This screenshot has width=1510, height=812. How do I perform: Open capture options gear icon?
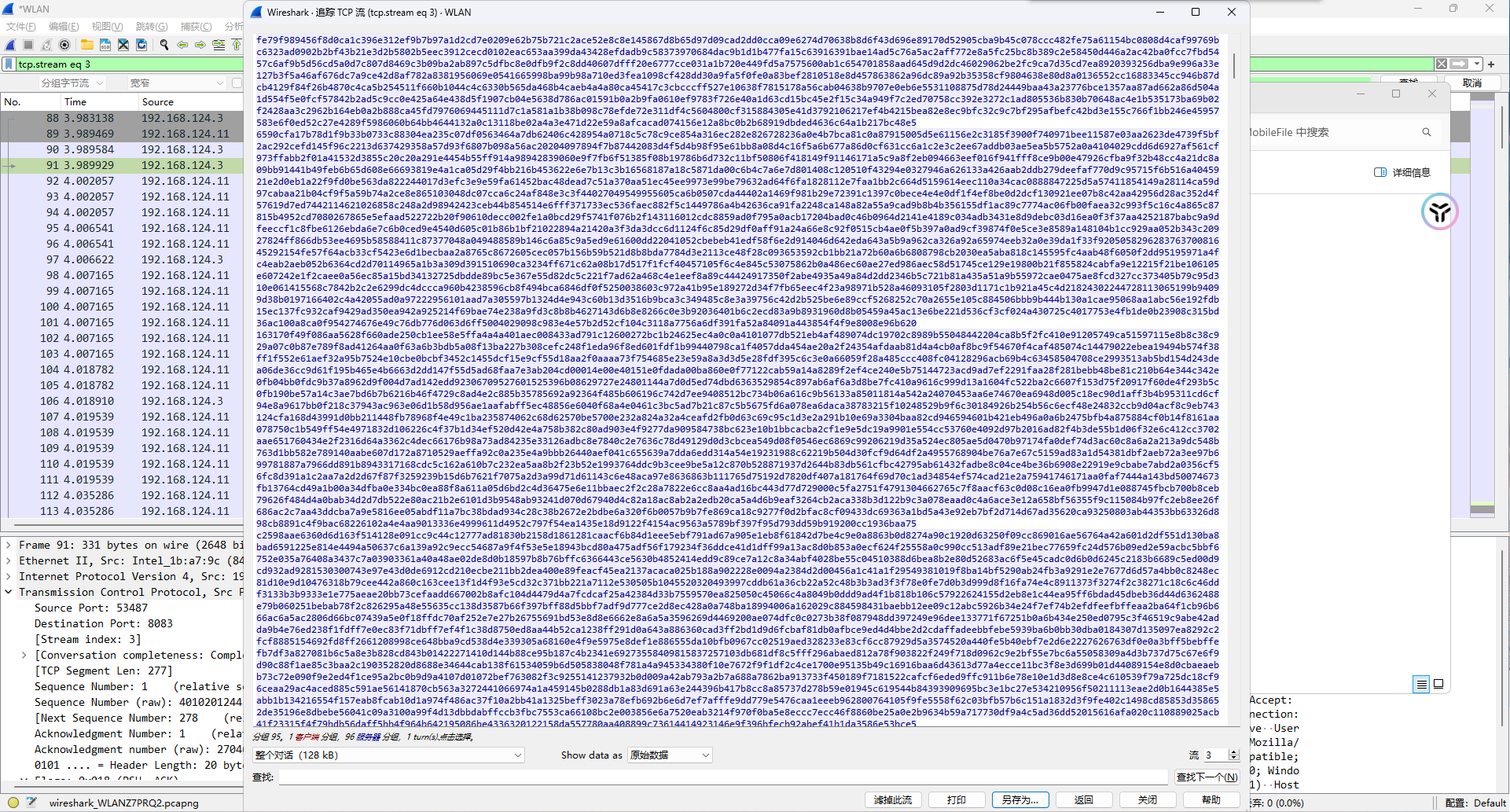coord(64,45)
